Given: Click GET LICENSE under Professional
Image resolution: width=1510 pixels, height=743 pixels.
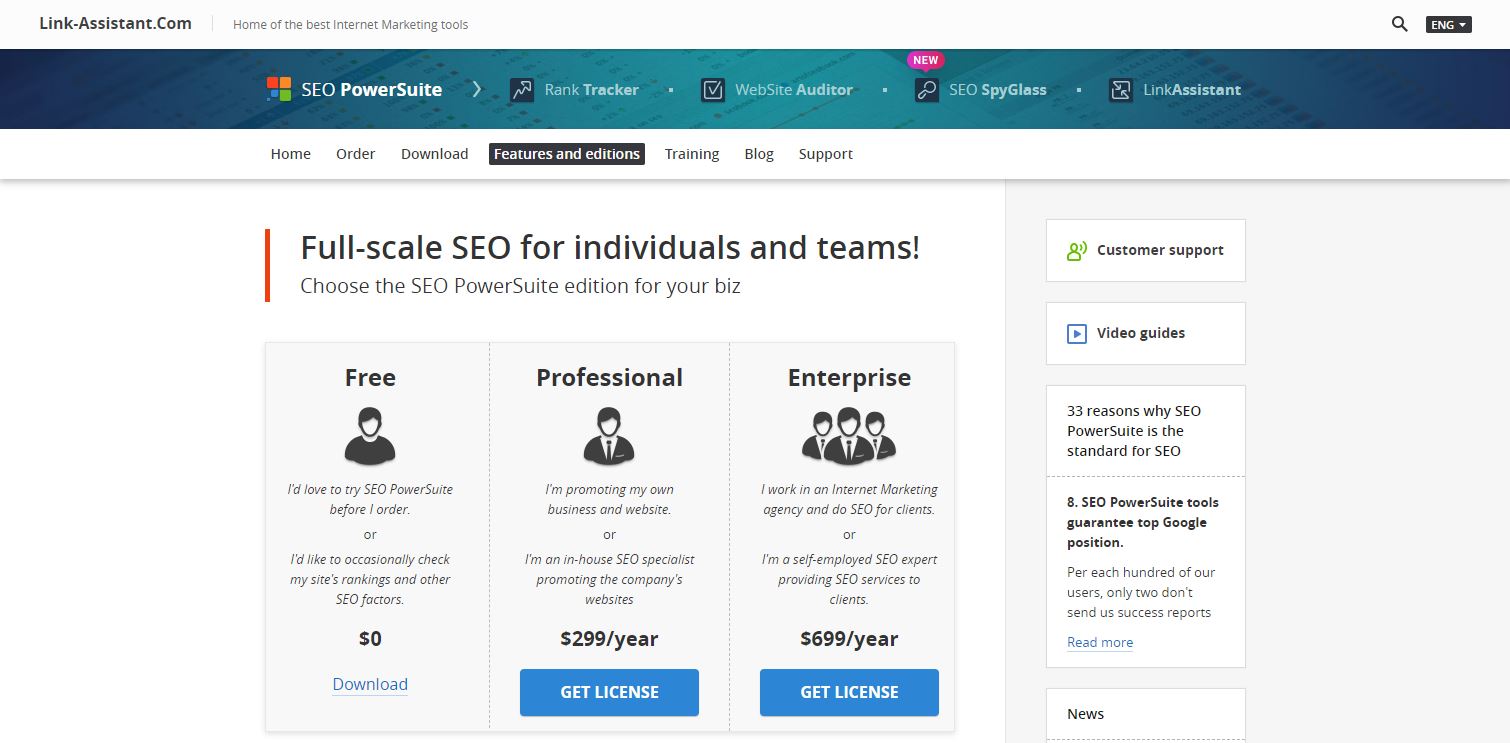Looking at the screenshot, I should (x=609, y=692).
